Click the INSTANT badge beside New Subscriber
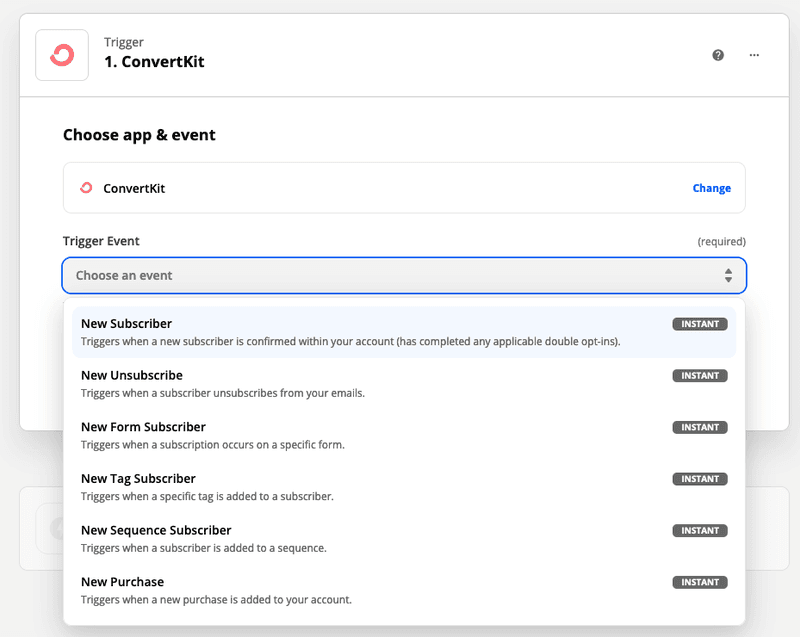The height and width of the screenshot is (637, 800). pyautogui.click(x=699, y=324)
